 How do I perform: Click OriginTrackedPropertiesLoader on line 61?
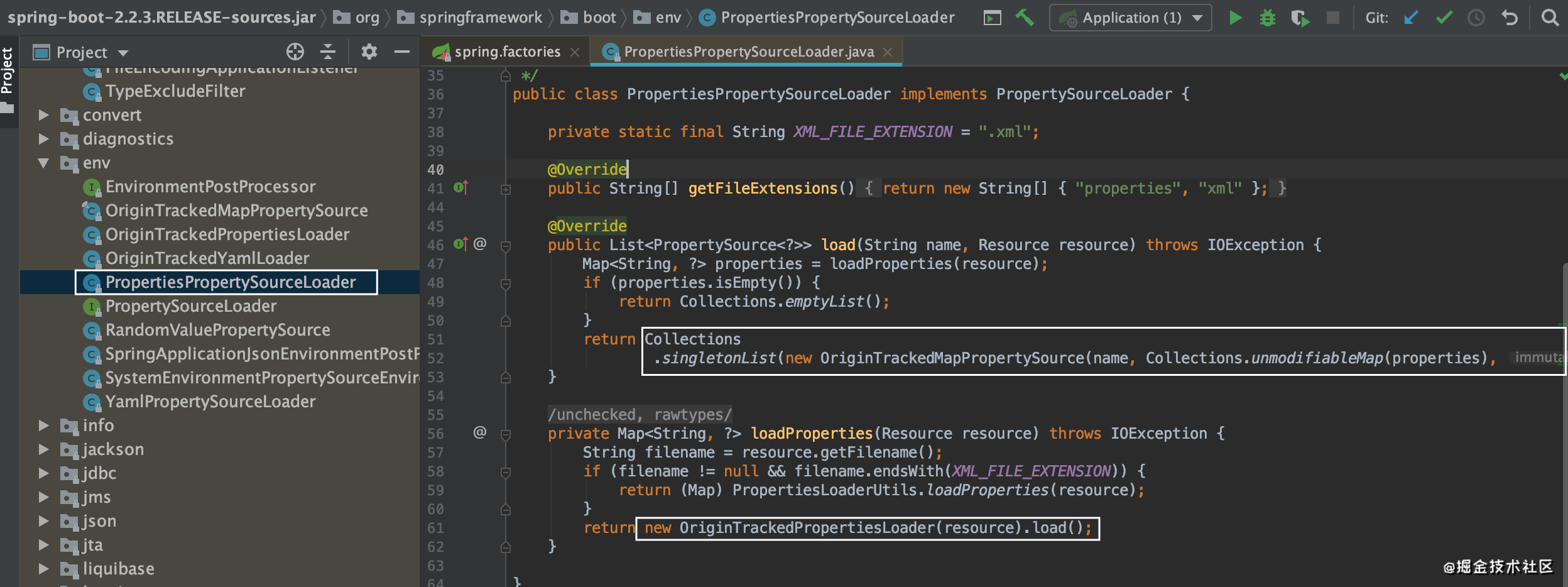(x=807, y=527)
